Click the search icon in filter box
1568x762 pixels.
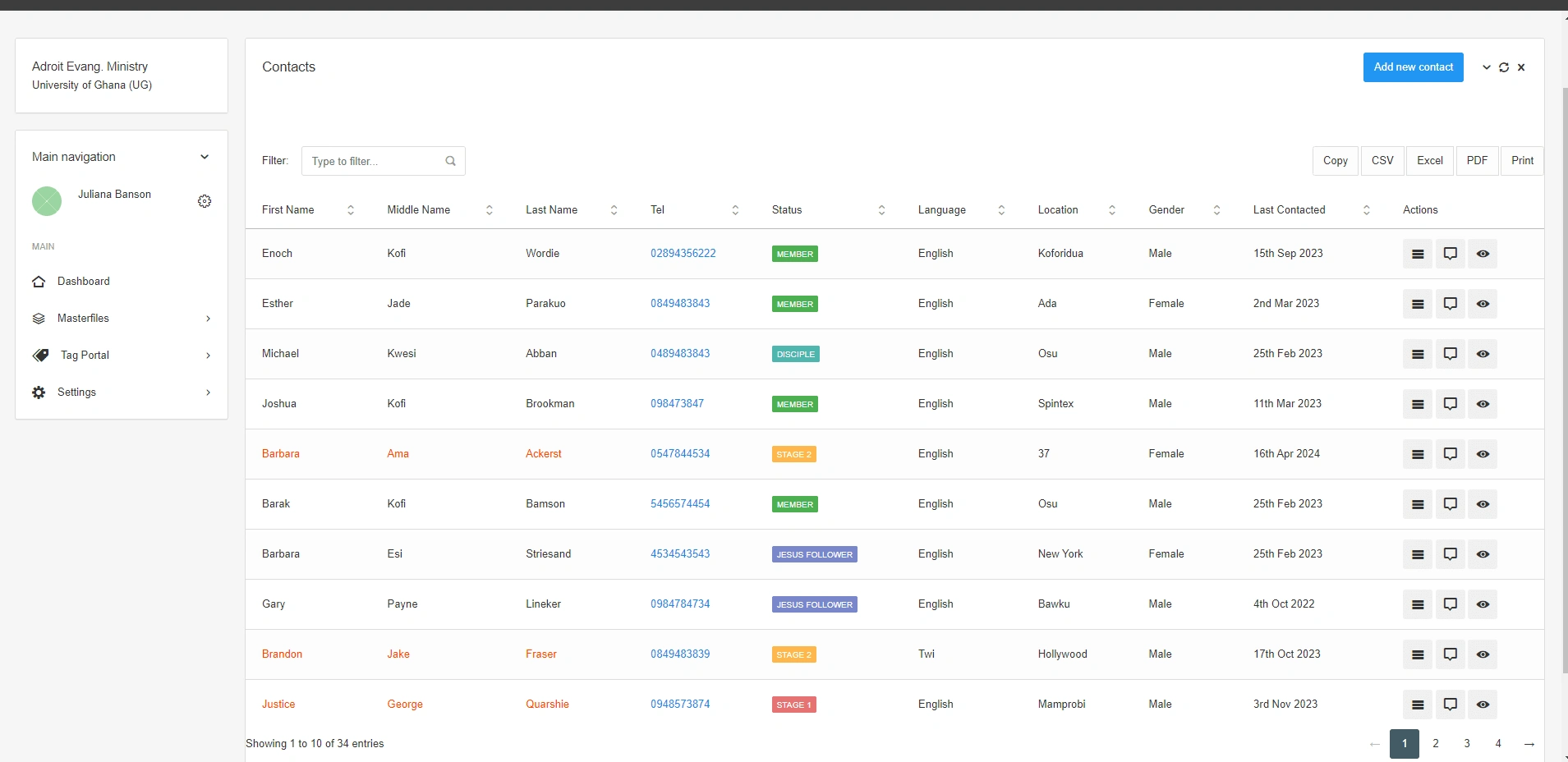coord(451,161)
